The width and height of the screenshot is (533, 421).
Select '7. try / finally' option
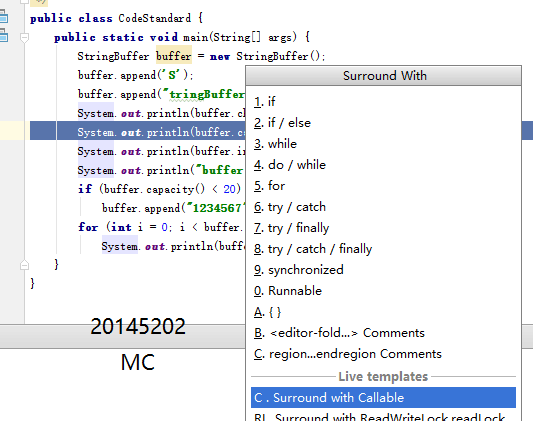(383, 228)
